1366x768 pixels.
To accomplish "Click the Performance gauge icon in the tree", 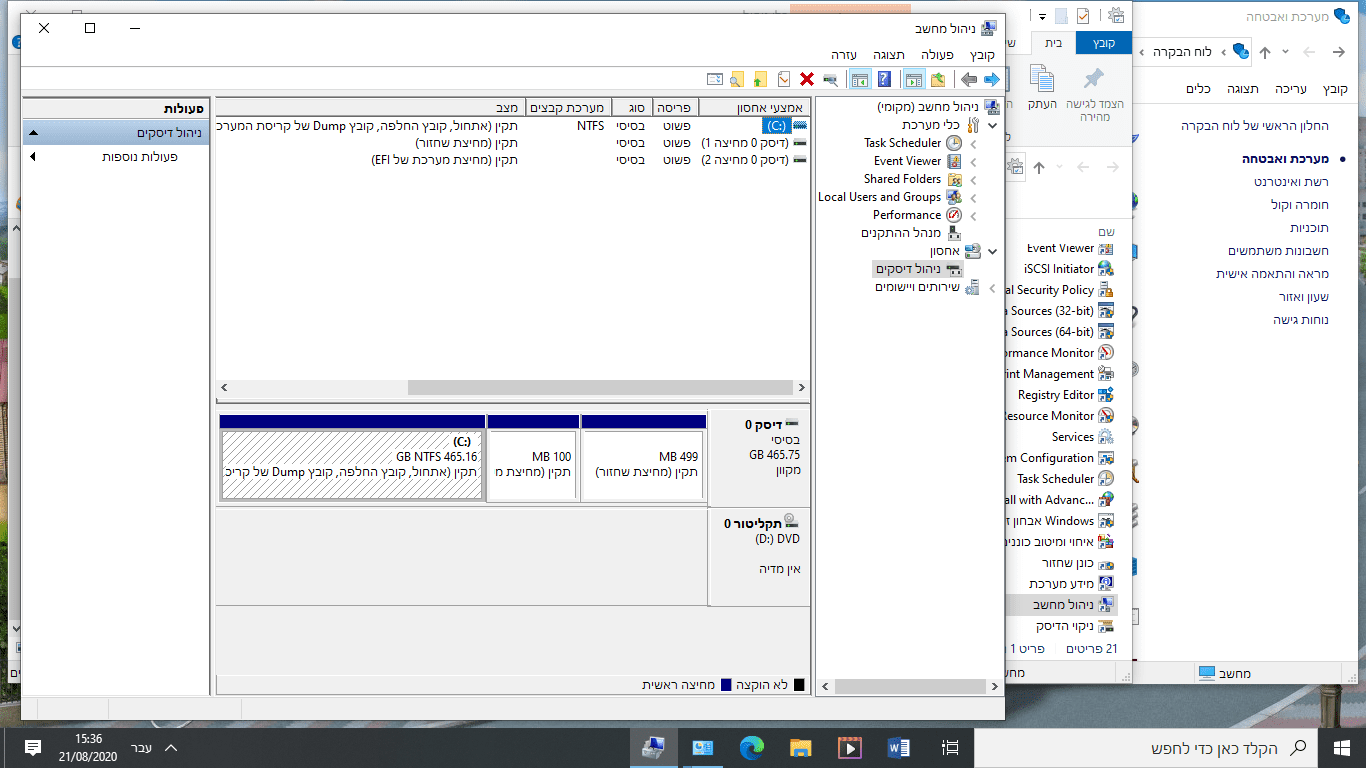I will (954, 215).
